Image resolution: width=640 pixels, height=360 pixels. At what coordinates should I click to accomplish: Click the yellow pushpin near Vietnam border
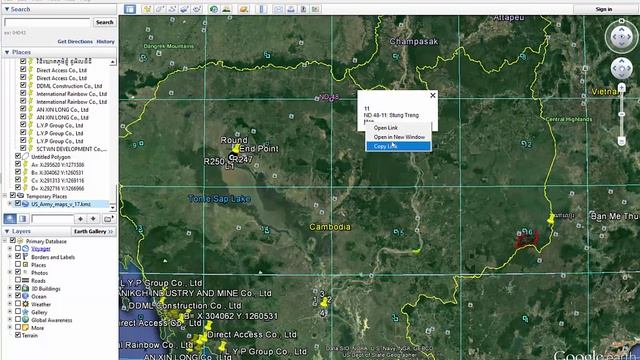pyautogui.click(x=551, y=218)
